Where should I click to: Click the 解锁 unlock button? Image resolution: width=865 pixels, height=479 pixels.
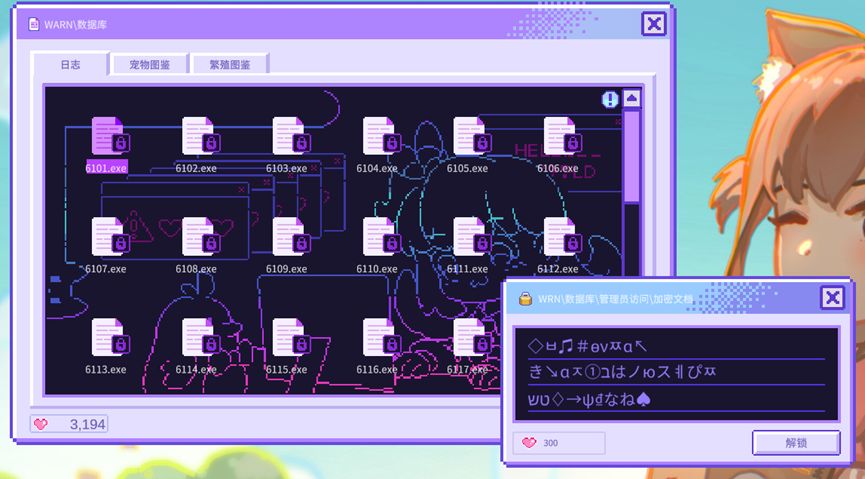796,443
